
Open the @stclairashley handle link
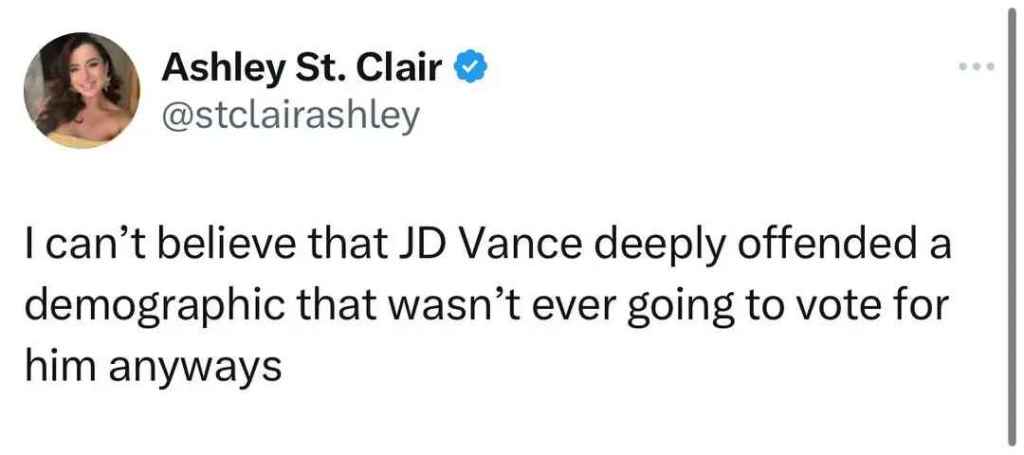291,116
